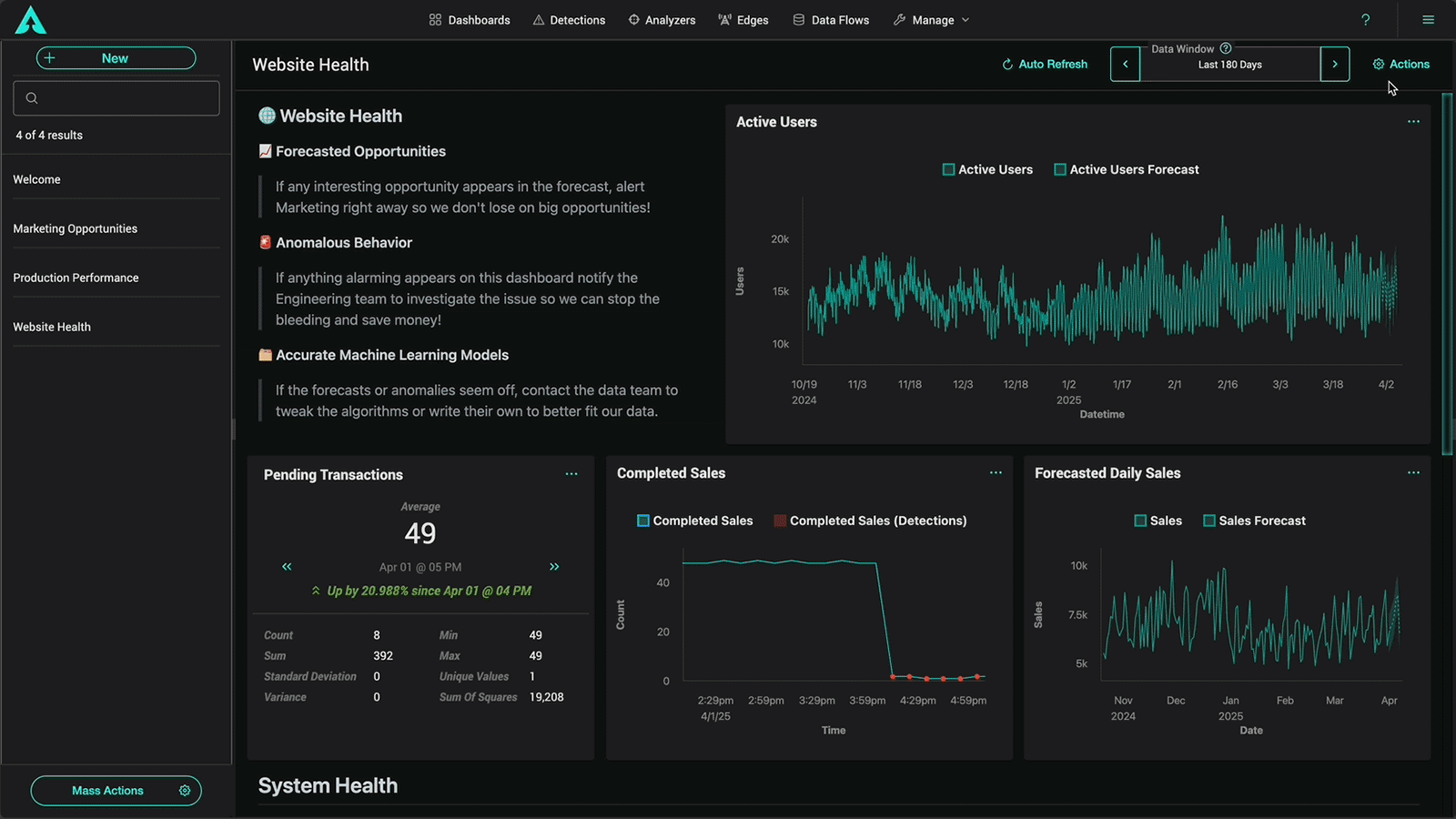
Task: Open Completed Sales panel options menu
Action: point(996,473)
